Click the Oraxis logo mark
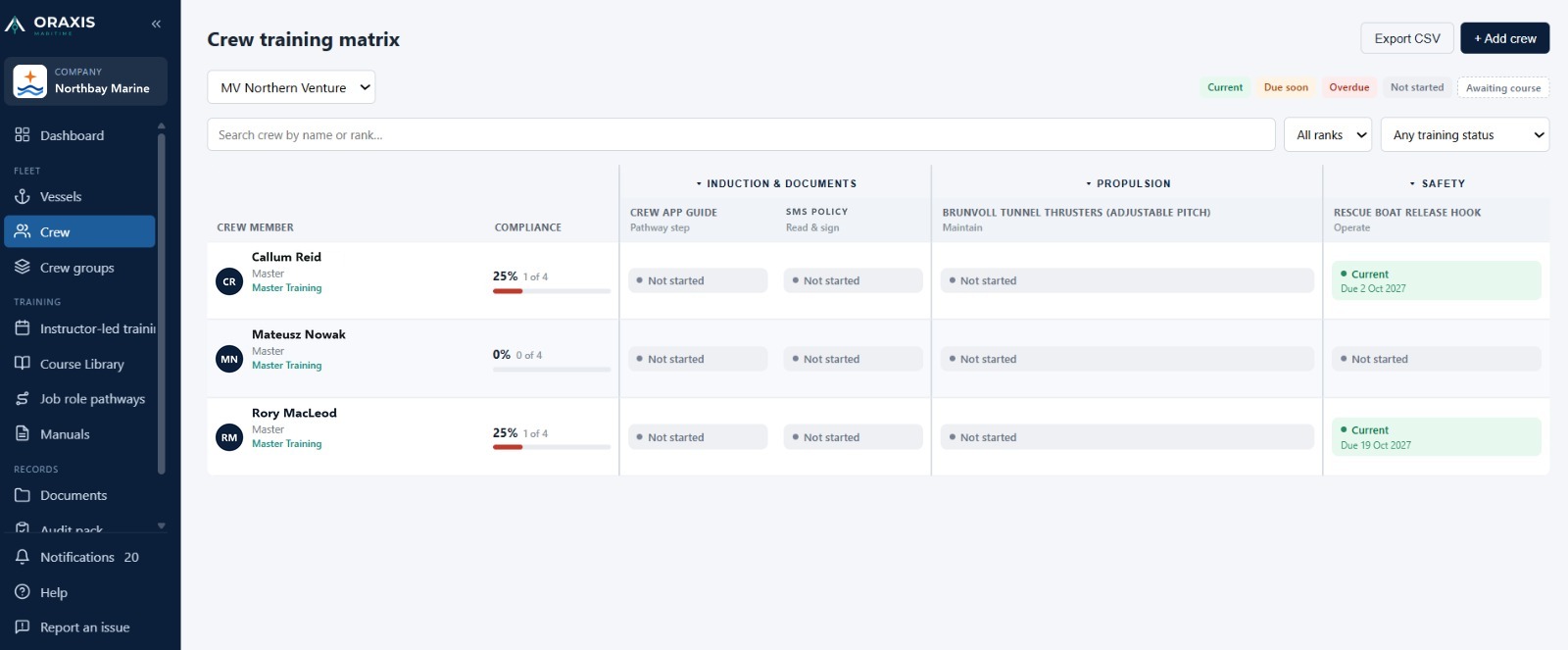This screenshot has height=650, width=1568. [x=15, y=25]
